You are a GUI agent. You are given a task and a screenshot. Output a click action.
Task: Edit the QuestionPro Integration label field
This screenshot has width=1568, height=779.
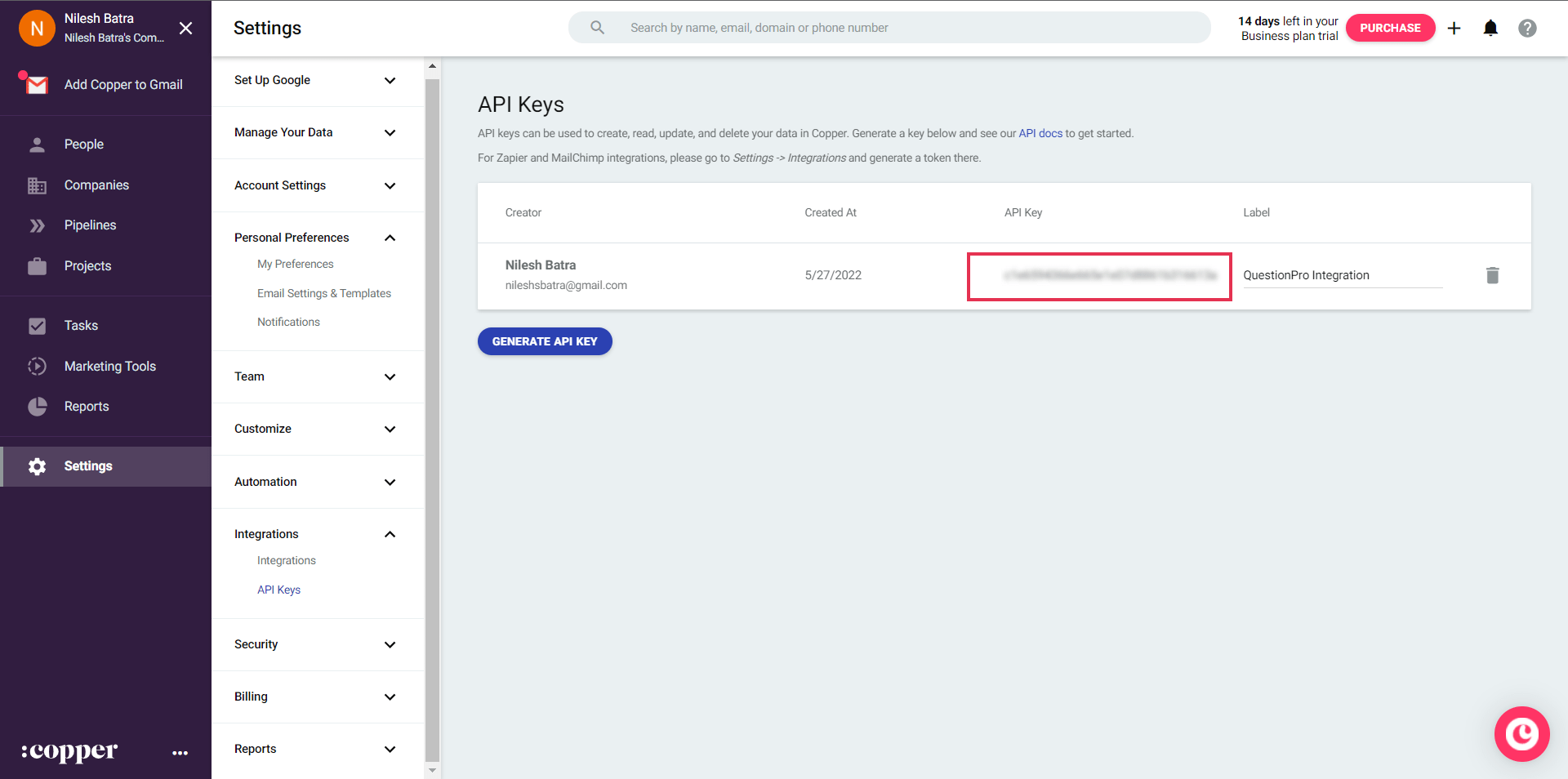[x=1342, y=275]
